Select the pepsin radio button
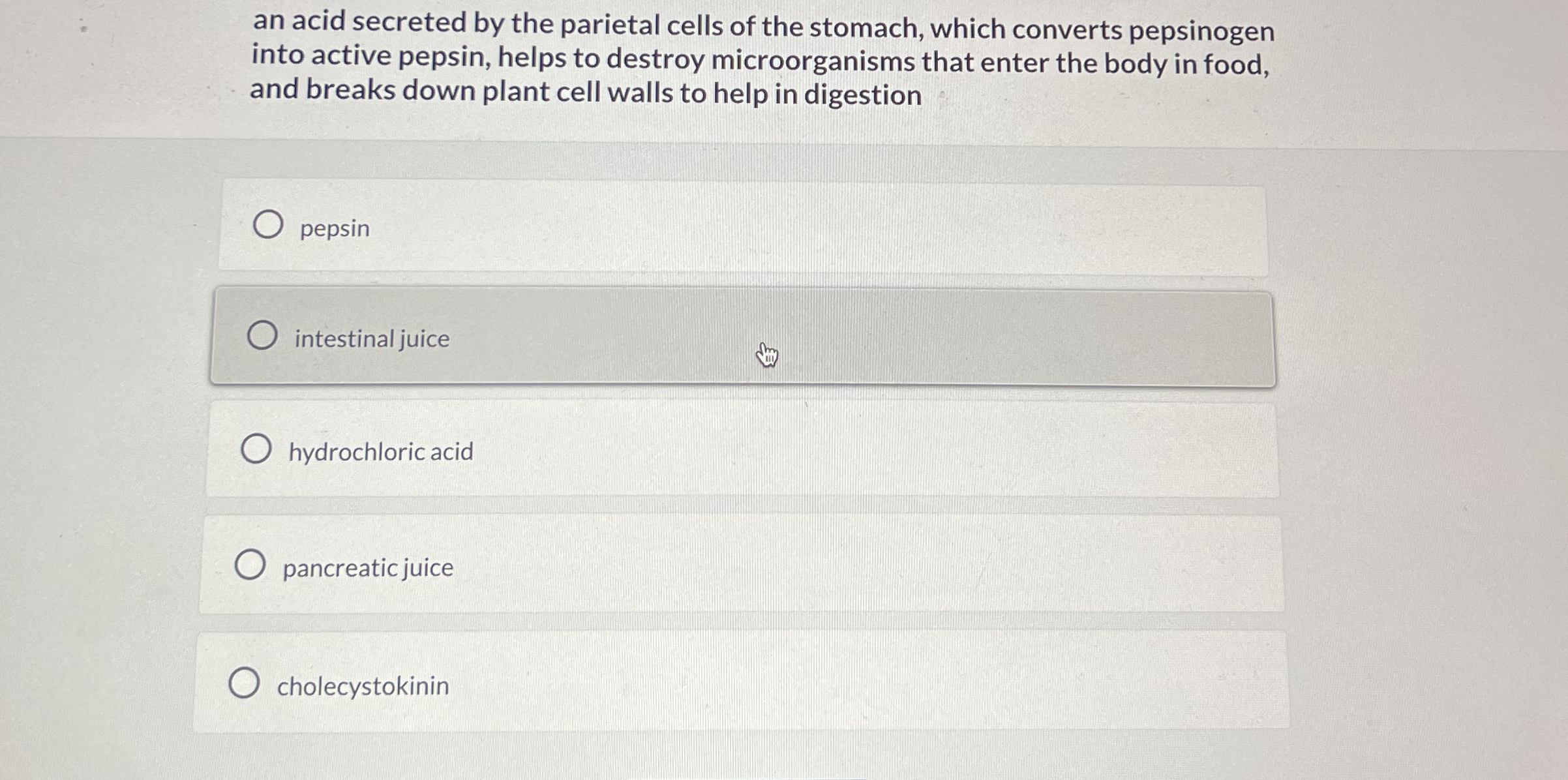 click(269, 227)
